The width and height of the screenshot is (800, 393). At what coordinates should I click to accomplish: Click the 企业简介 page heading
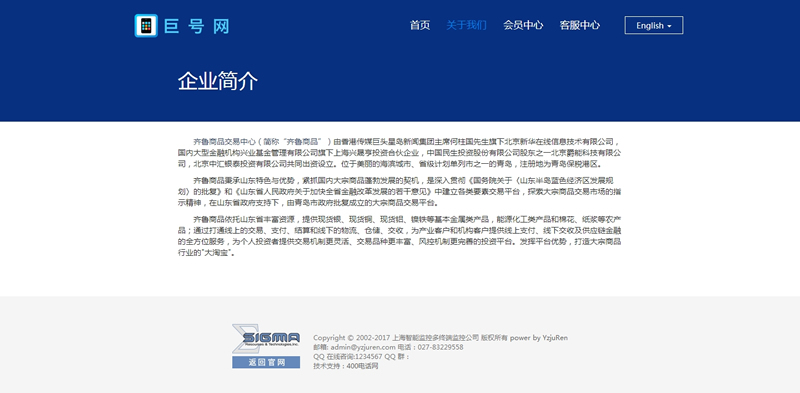click(x=218, y=81)
